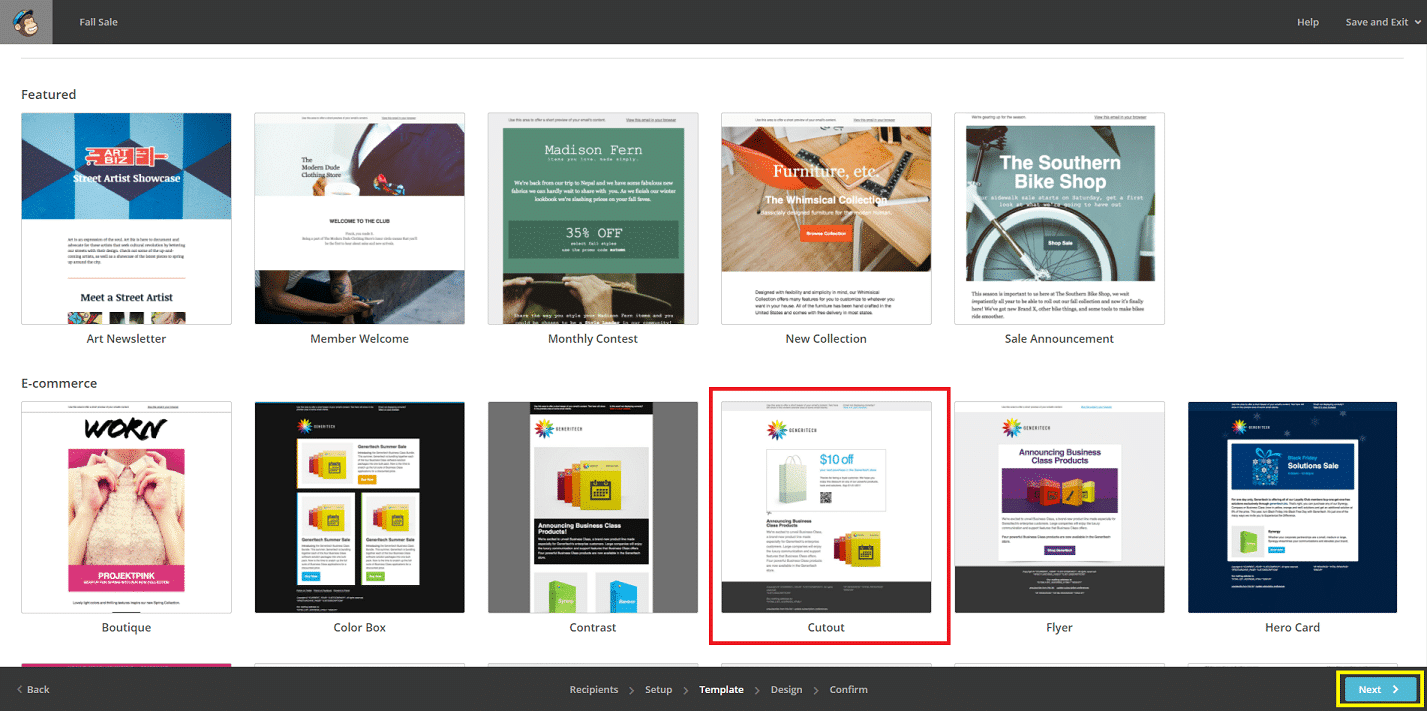
Task: Pick the Contrast template thumbnail
Action: click(x=593, y=507)
